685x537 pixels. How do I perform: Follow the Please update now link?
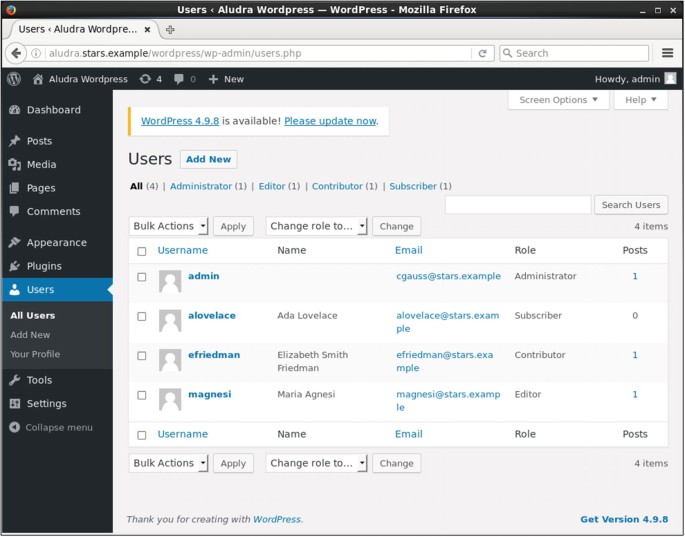tap(330, 121)
